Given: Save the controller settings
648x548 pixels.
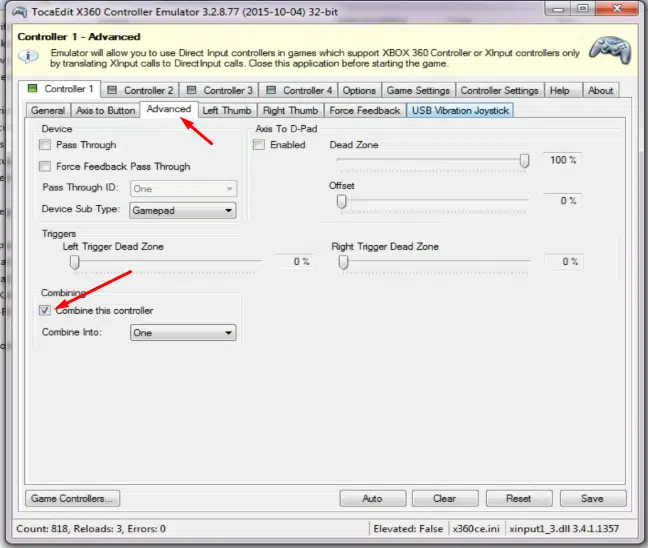Looking at the screenshot, I should tap(592, 498).
